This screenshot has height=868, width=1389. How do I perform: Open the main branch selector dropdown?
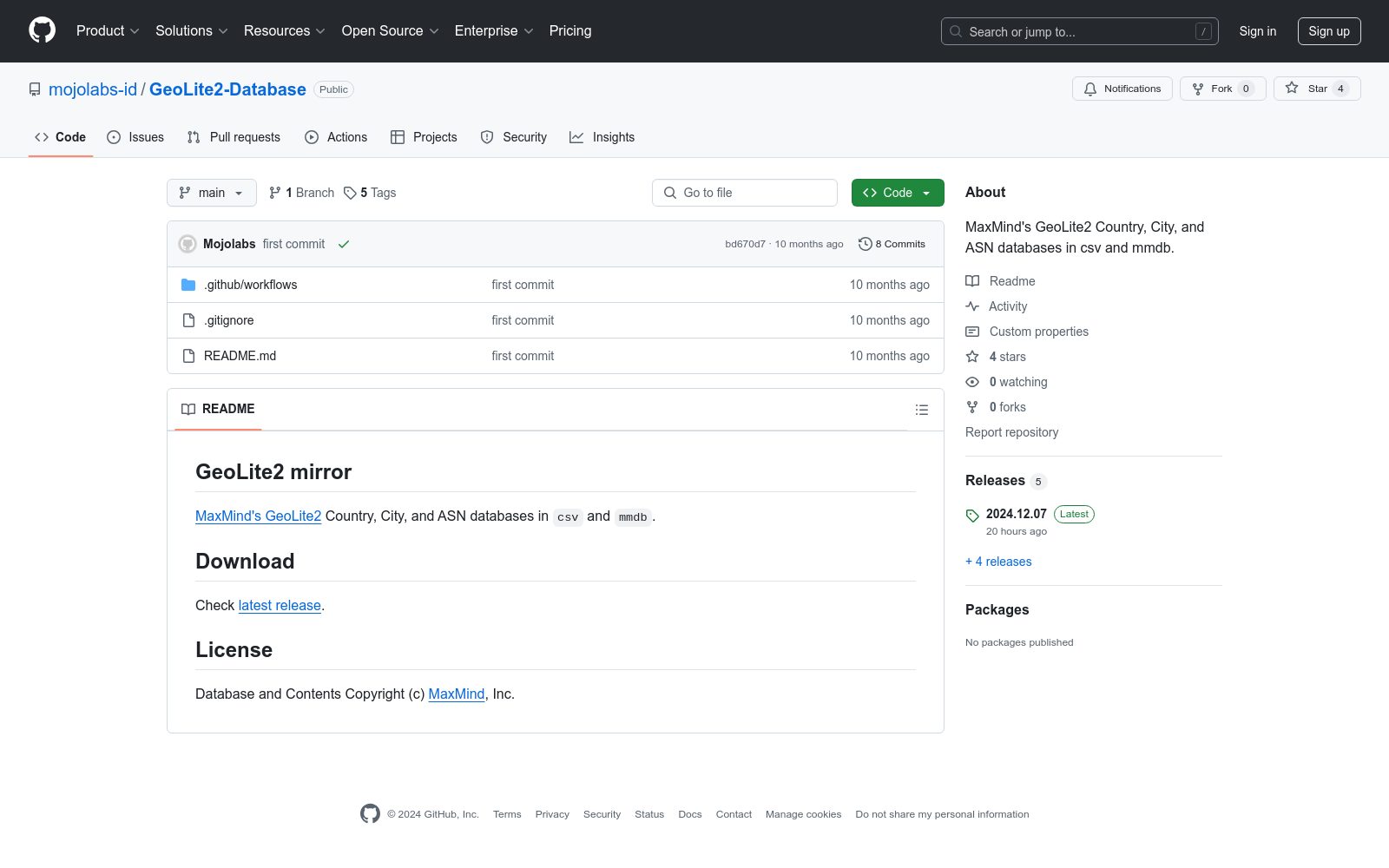(212, 193)
